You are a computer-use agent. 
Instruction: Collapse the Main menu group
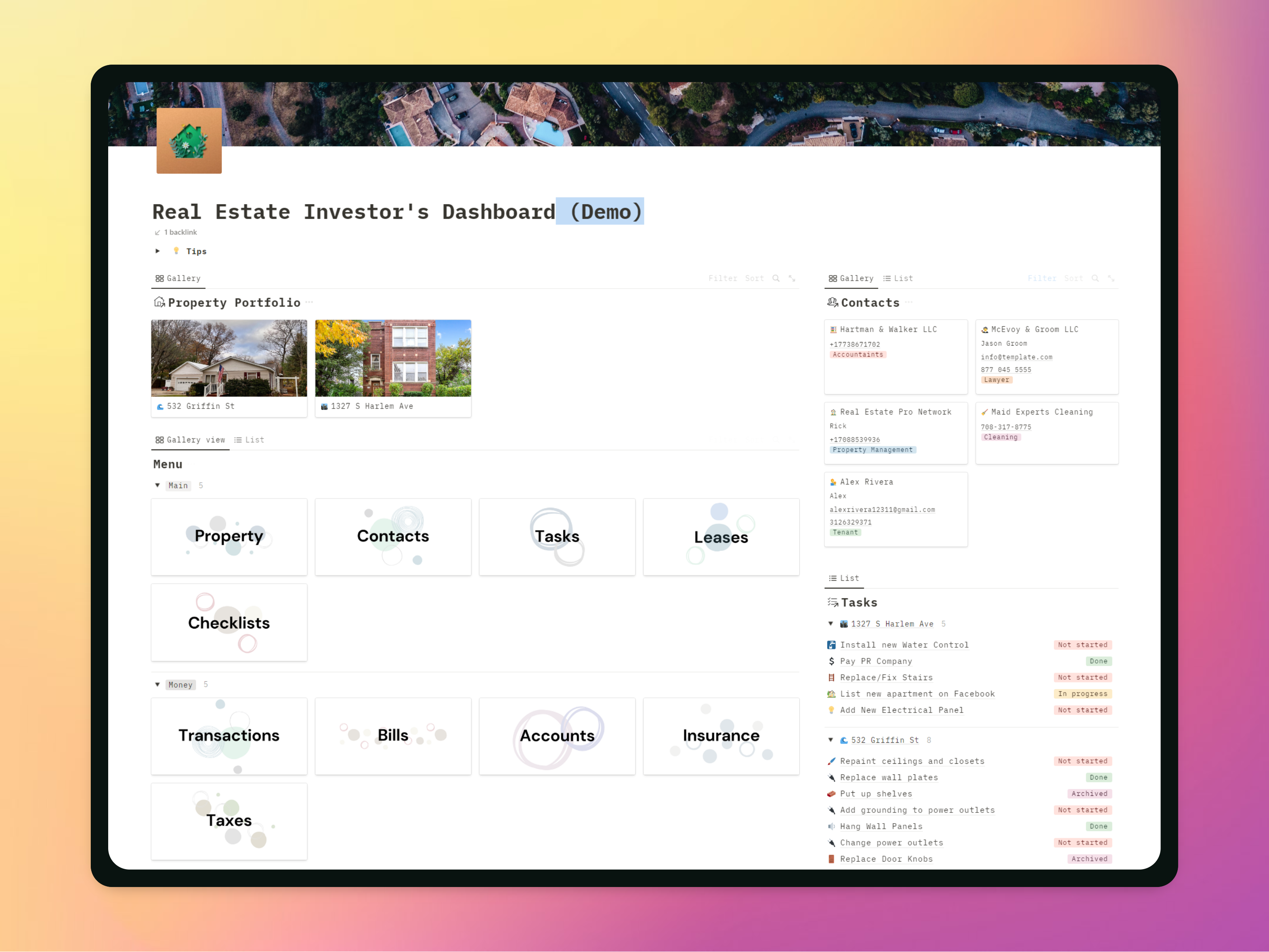pyautogui.click(x=157, y=486)
